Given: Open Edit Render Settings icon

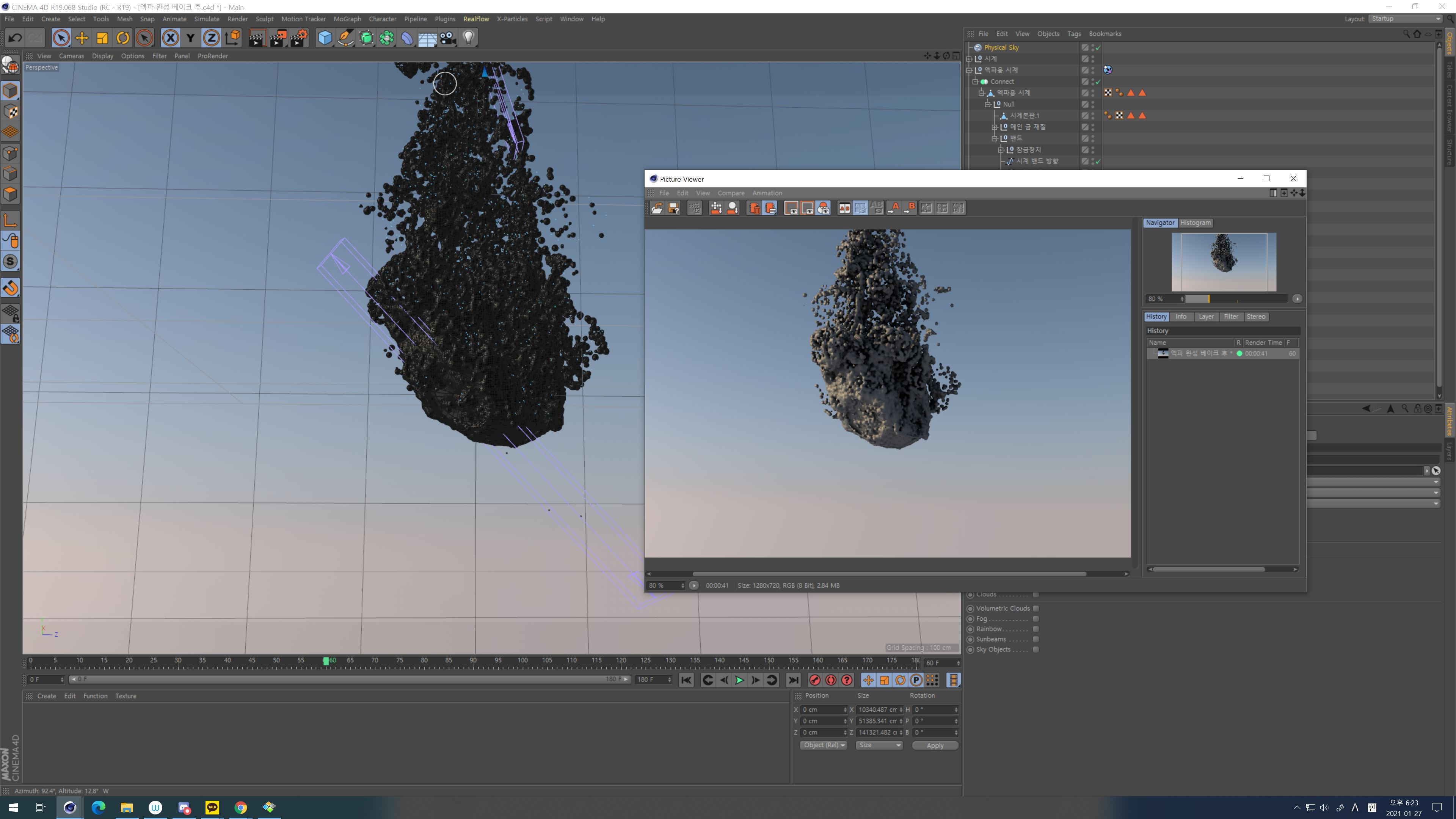Looking at the screenshot, I should pos(298,38).
